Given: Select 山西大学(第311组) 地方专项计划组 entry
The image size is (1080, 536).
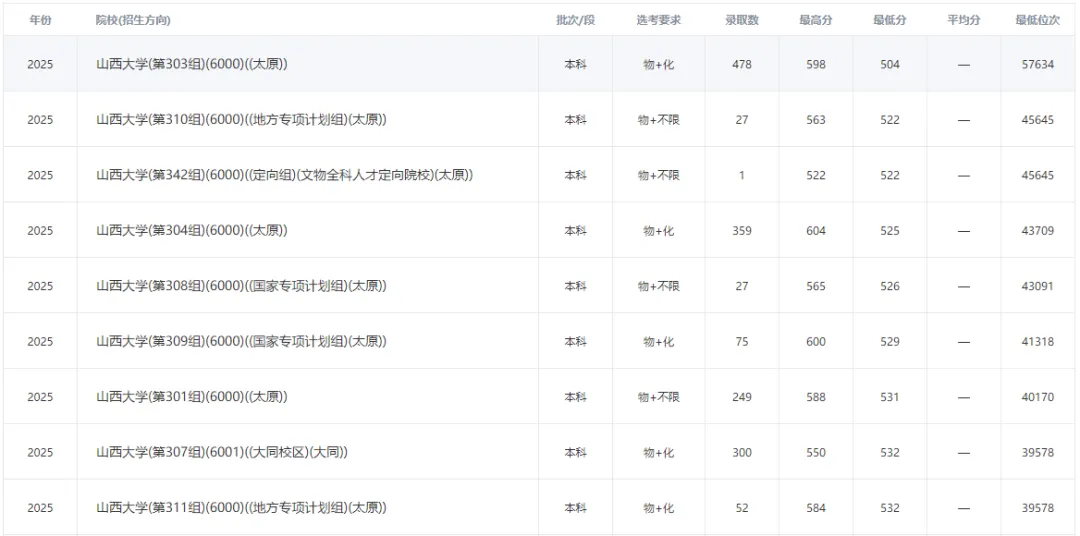Looking at the screenshot, I should pos(241,508).
